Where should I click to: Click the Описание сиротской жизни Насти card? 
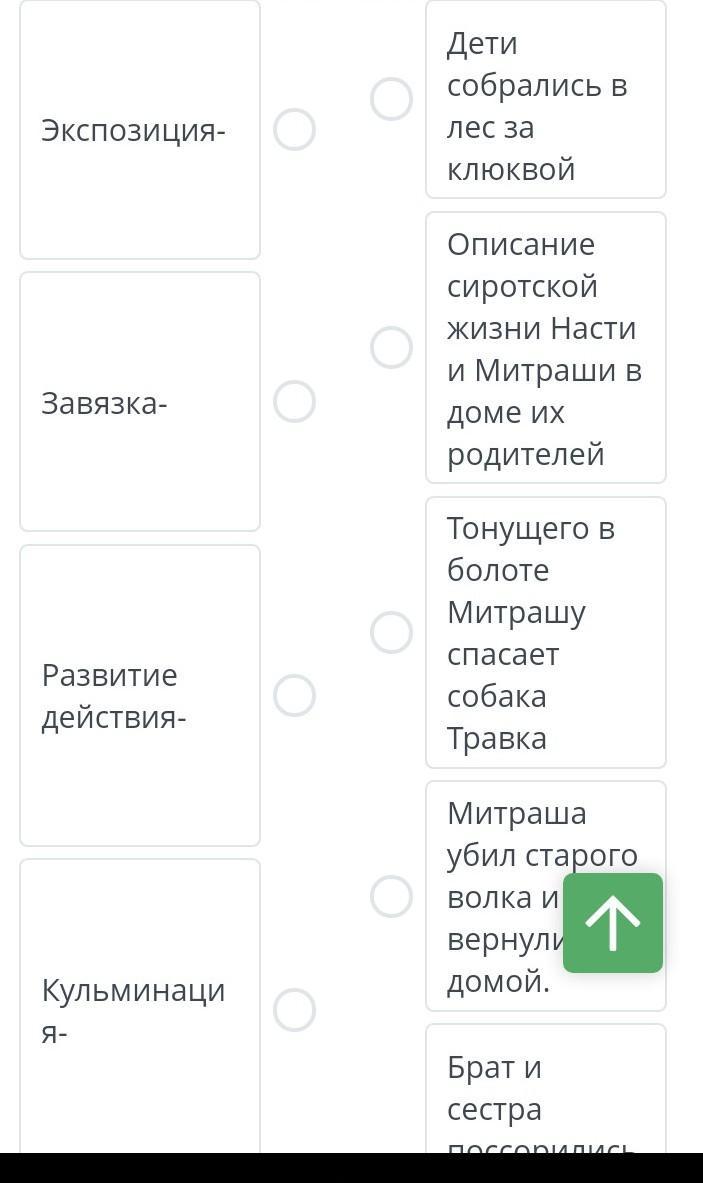tap(545, 348)
